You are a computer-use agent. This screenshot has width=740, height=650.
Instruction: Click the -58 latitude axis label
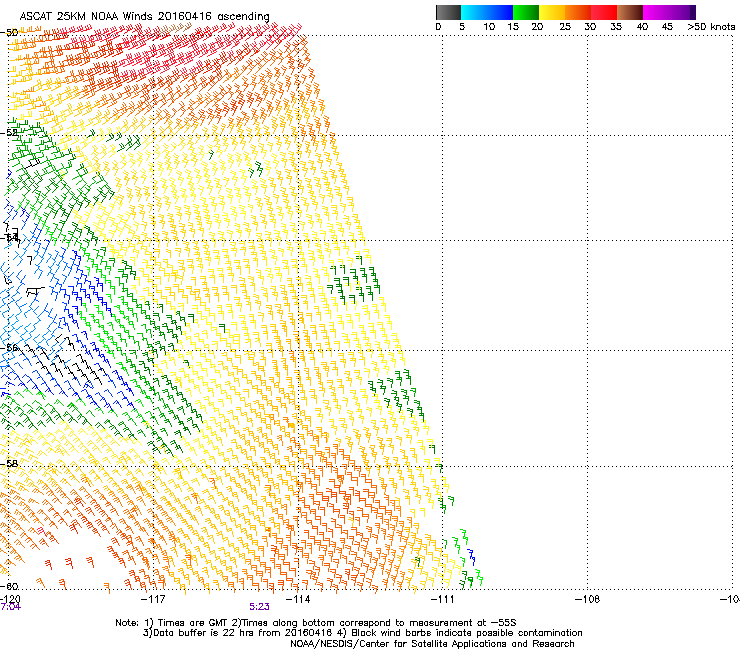9,464
